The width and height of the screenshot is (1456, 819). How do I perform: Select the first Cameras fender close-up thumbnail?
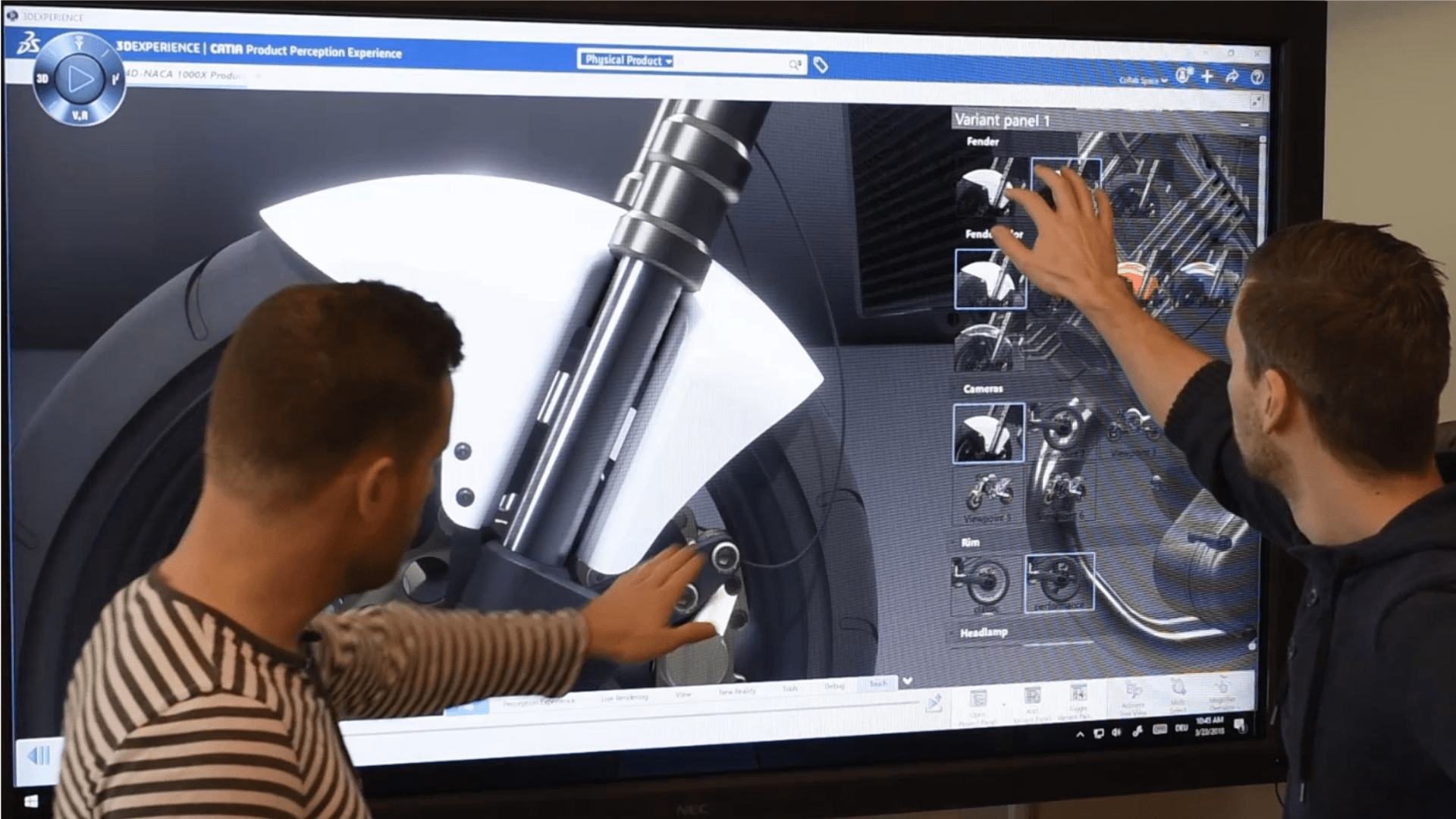coord(988,433)
